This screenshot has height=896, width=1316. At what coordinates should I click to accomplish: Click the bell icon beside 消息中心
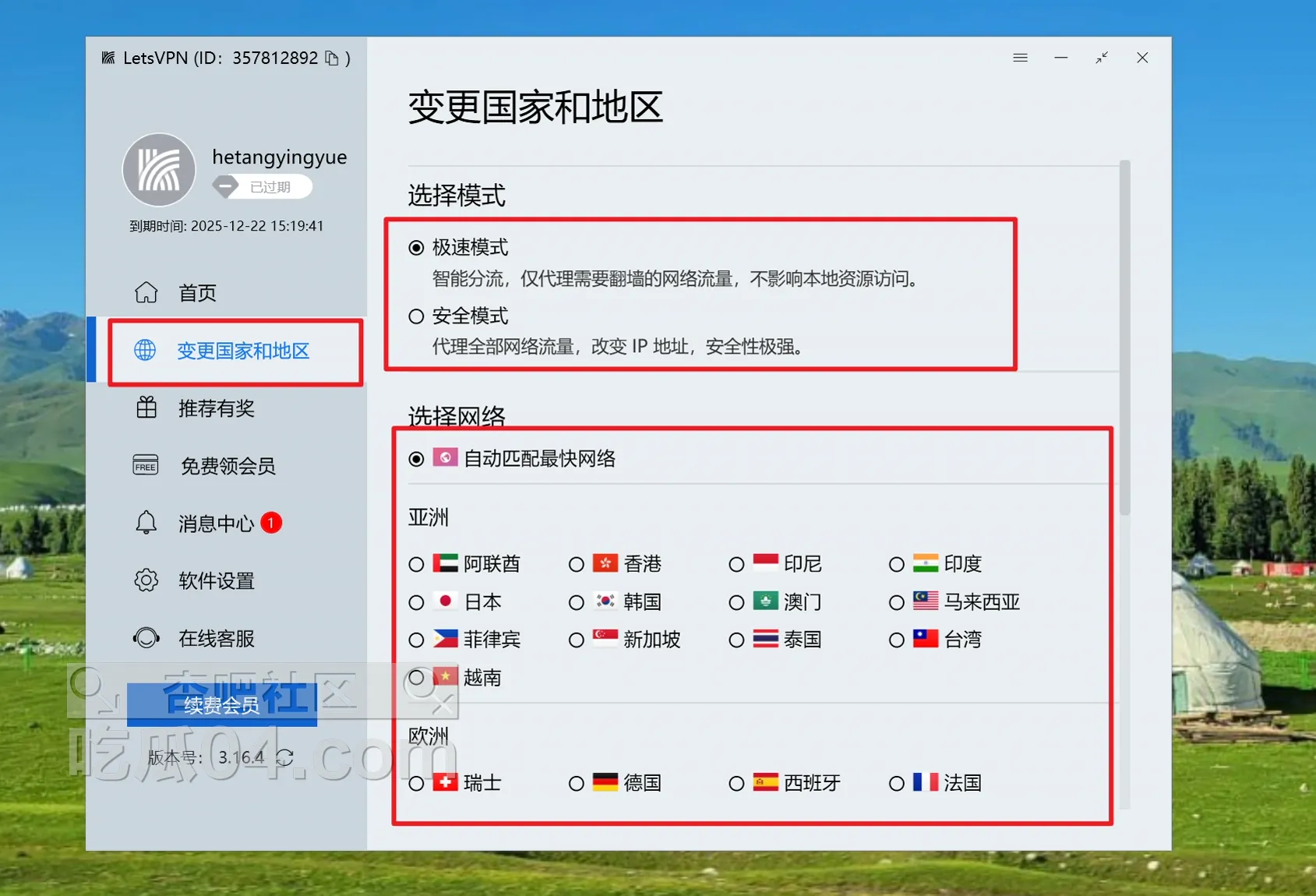point(146,522)
